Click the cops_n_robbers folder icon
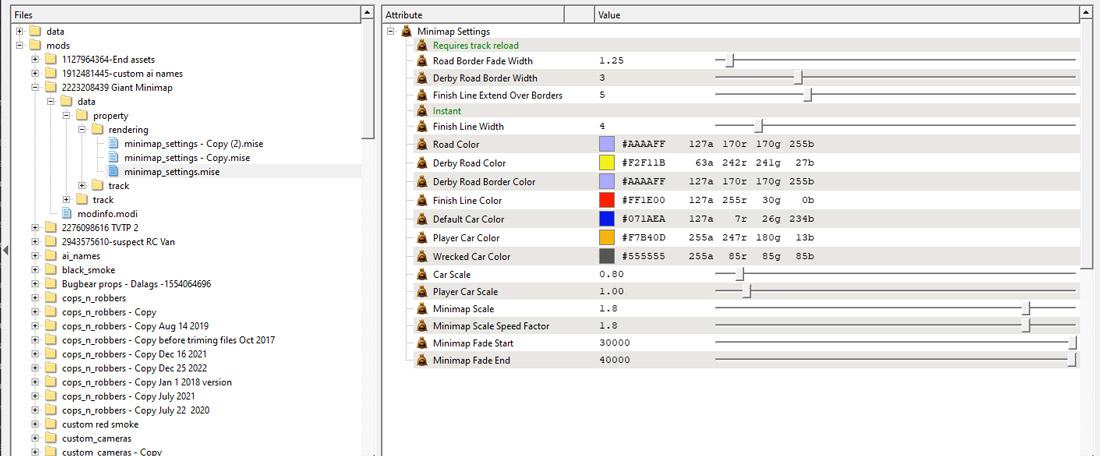This screenshot has width=1100, height=456. click(x=52, y=298)
